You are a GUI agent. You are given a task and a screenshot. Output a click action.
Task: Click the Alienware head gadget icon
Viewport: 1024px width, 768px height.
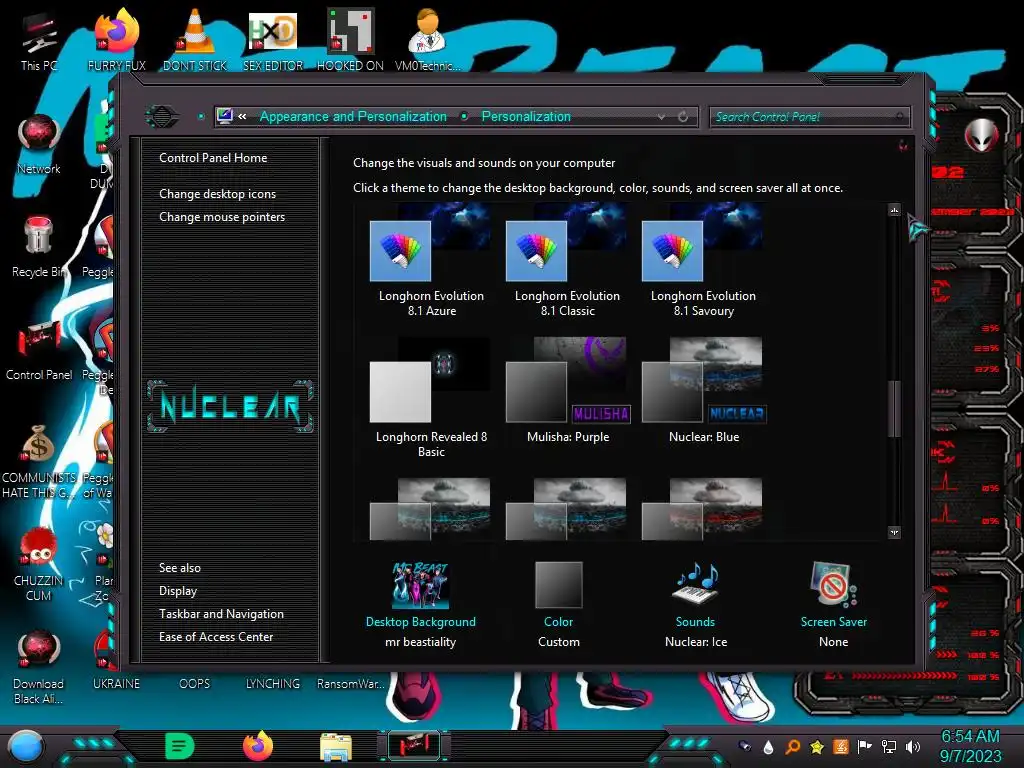pyautogui.click(x=982, y=136)
